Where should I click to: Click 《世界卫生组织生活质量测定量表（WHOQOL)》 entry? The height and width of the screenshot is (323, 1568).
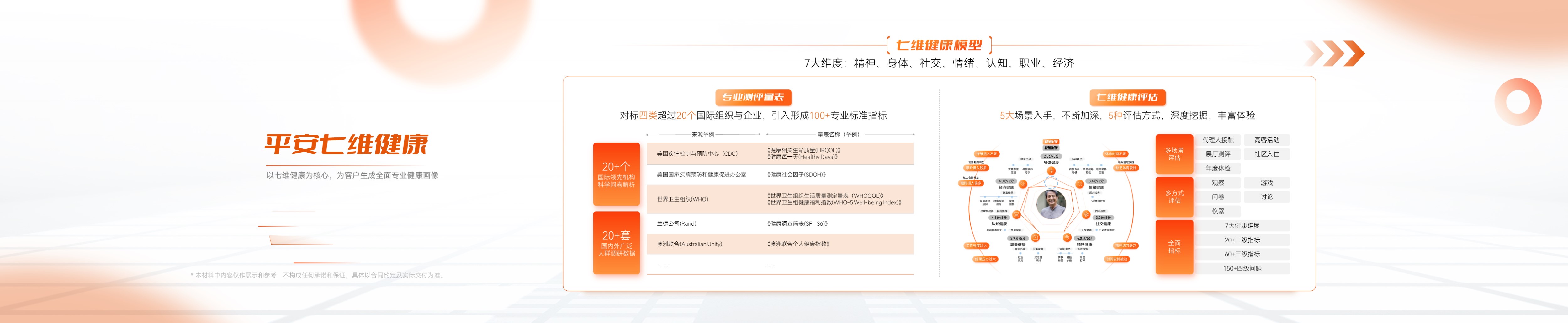pos(825,196)
